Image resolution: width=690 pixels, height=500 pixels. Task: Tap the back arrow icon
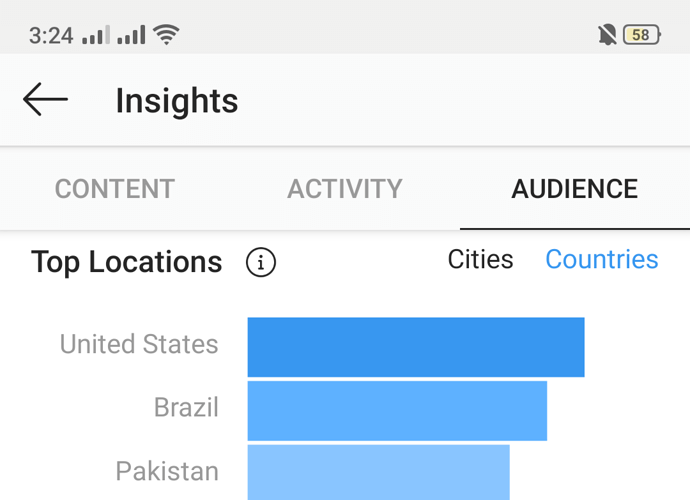click(45, 100)
